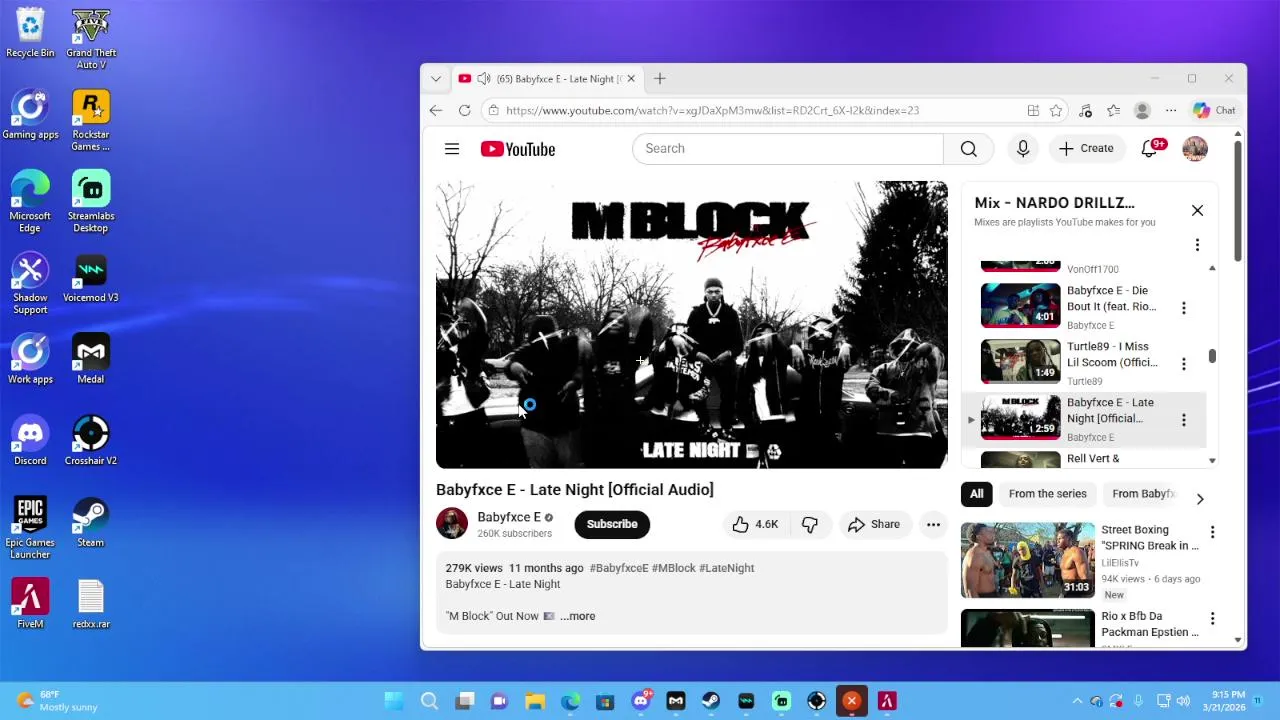
Task: Open options for Rio x Bfb Da Packman video
Action: 1212,619
